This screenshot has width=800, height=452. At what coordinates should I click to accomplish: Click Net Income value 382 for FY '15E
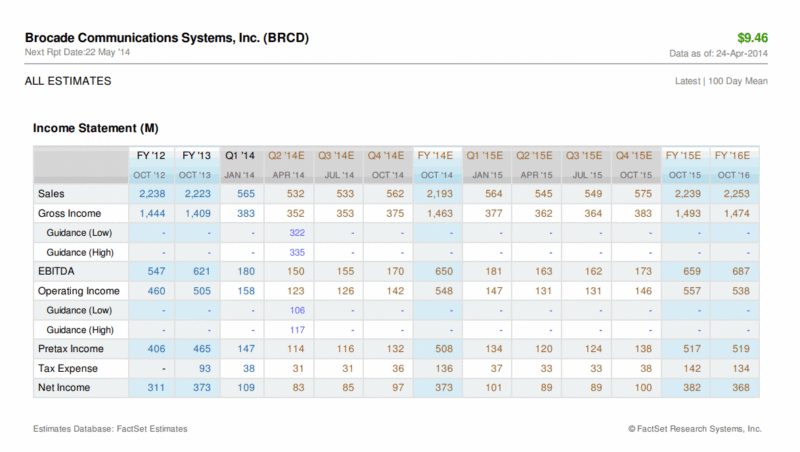pyautogui.click(x=692, y=388)
